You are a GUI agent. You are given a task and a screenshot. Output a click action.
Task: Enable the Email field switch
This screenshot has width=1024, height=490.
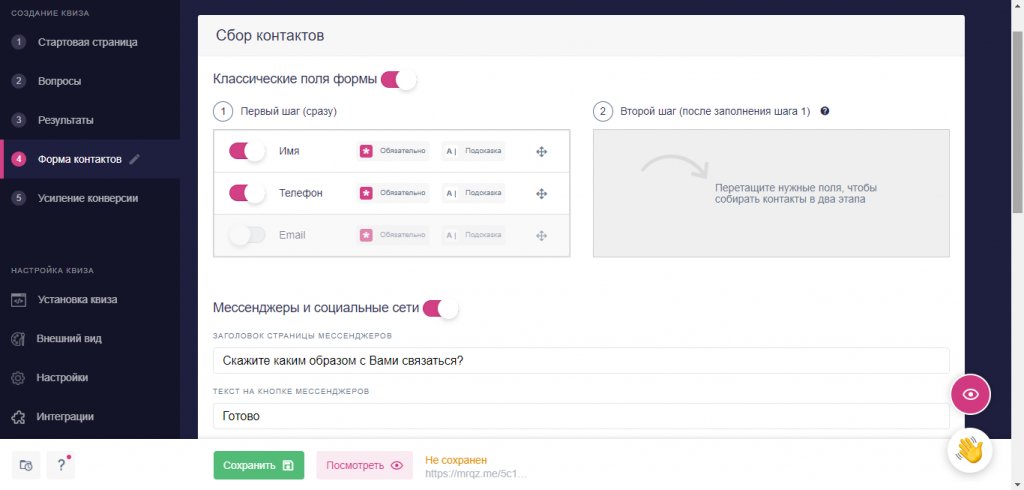coord(247,235)
